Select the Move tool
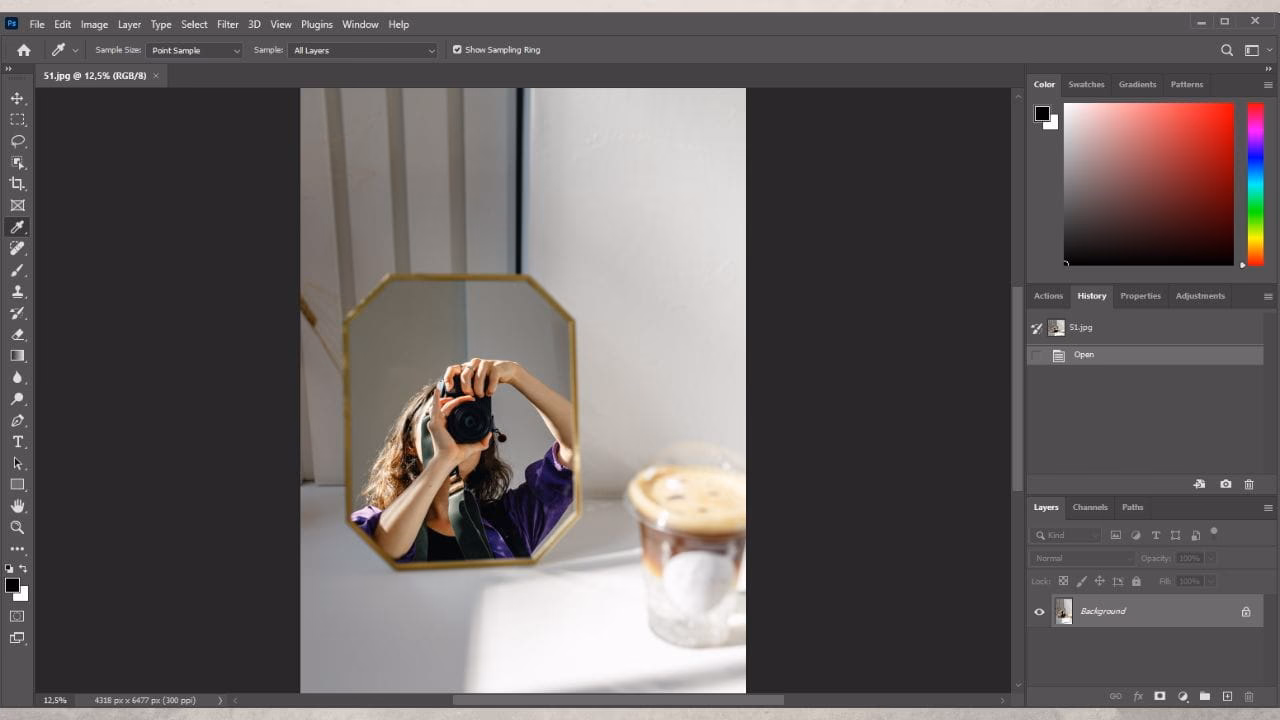The height and width of the screenshot is (720, 1280). click(16, 98)
